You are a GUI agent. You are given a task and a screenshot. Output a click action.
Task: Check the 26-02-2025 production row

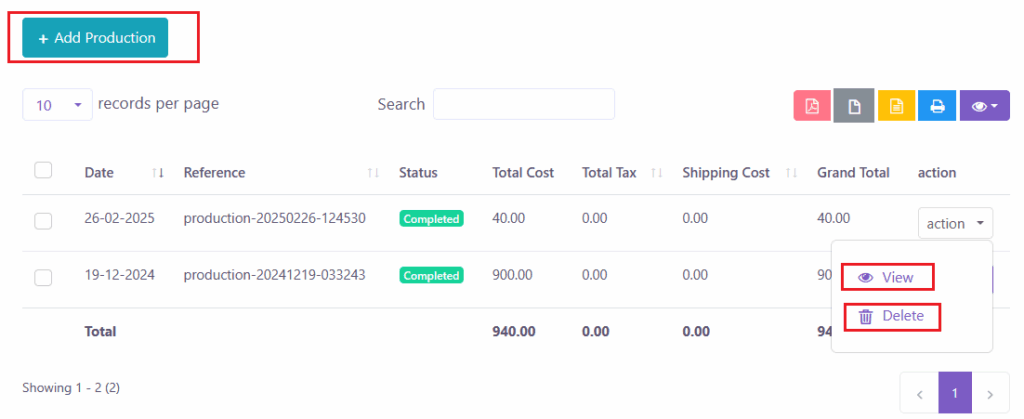click(43, 221)
